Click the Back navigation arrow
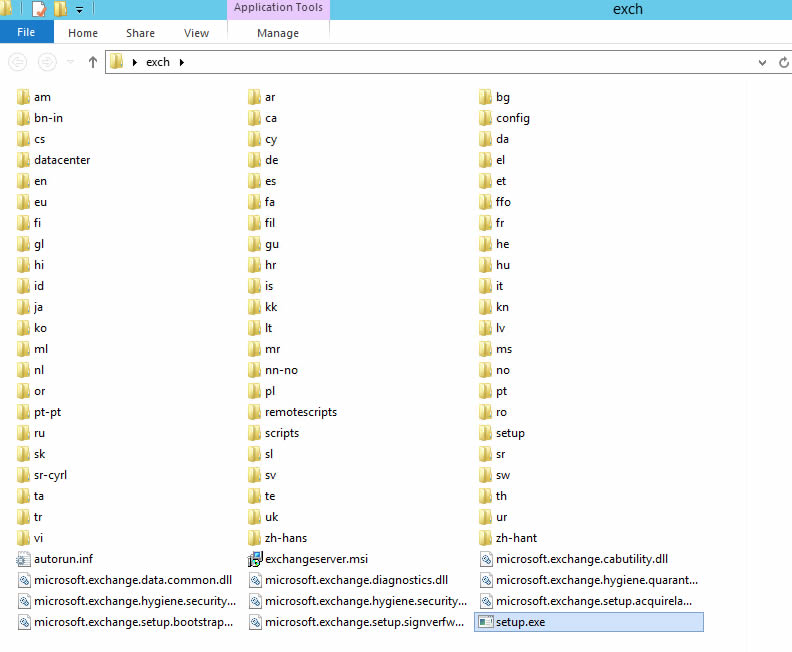The width and height of the screenshot is (792, 652). 18,62
